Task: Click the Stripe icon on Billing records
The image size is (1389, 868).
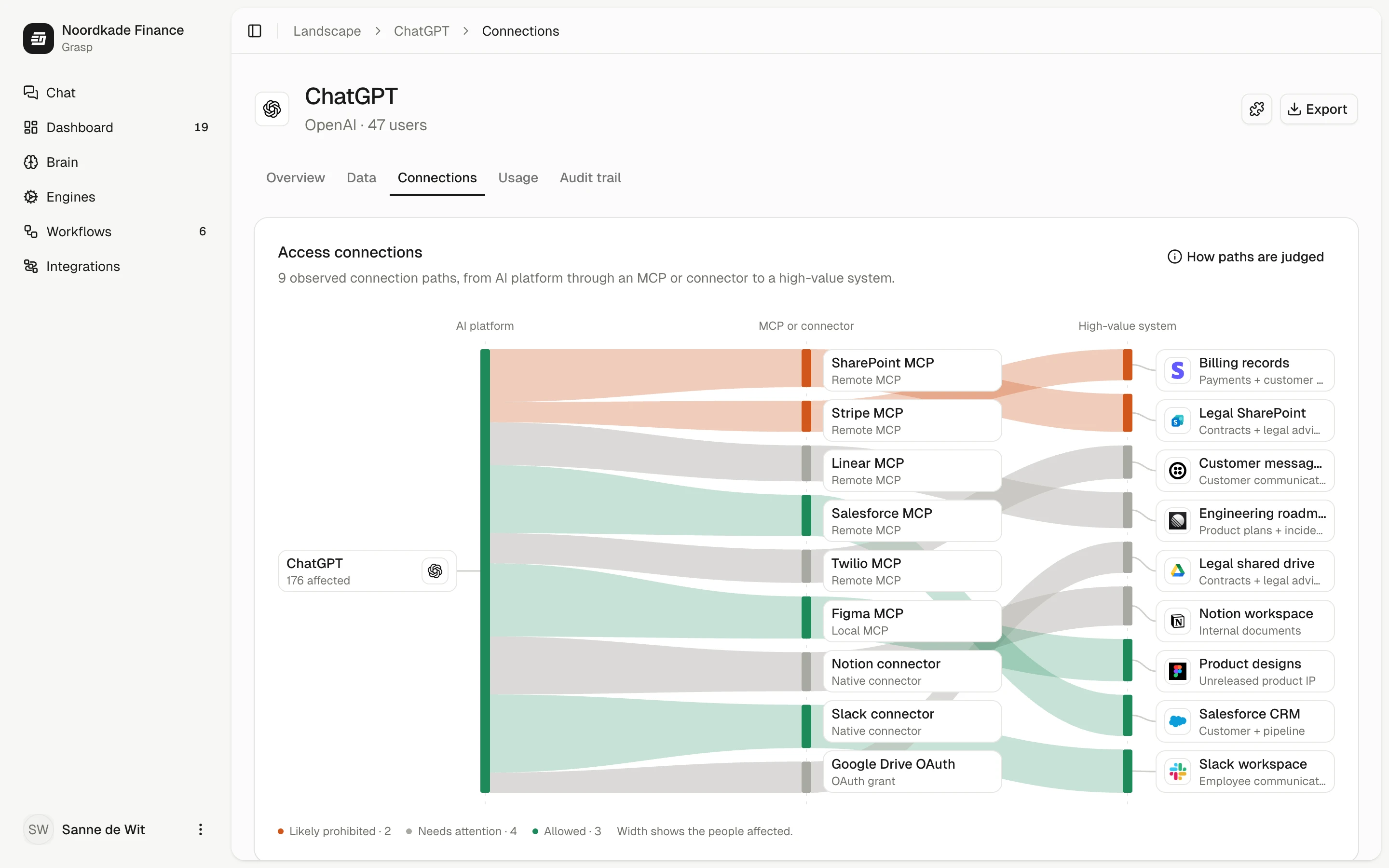Action: click(1178, 370)
